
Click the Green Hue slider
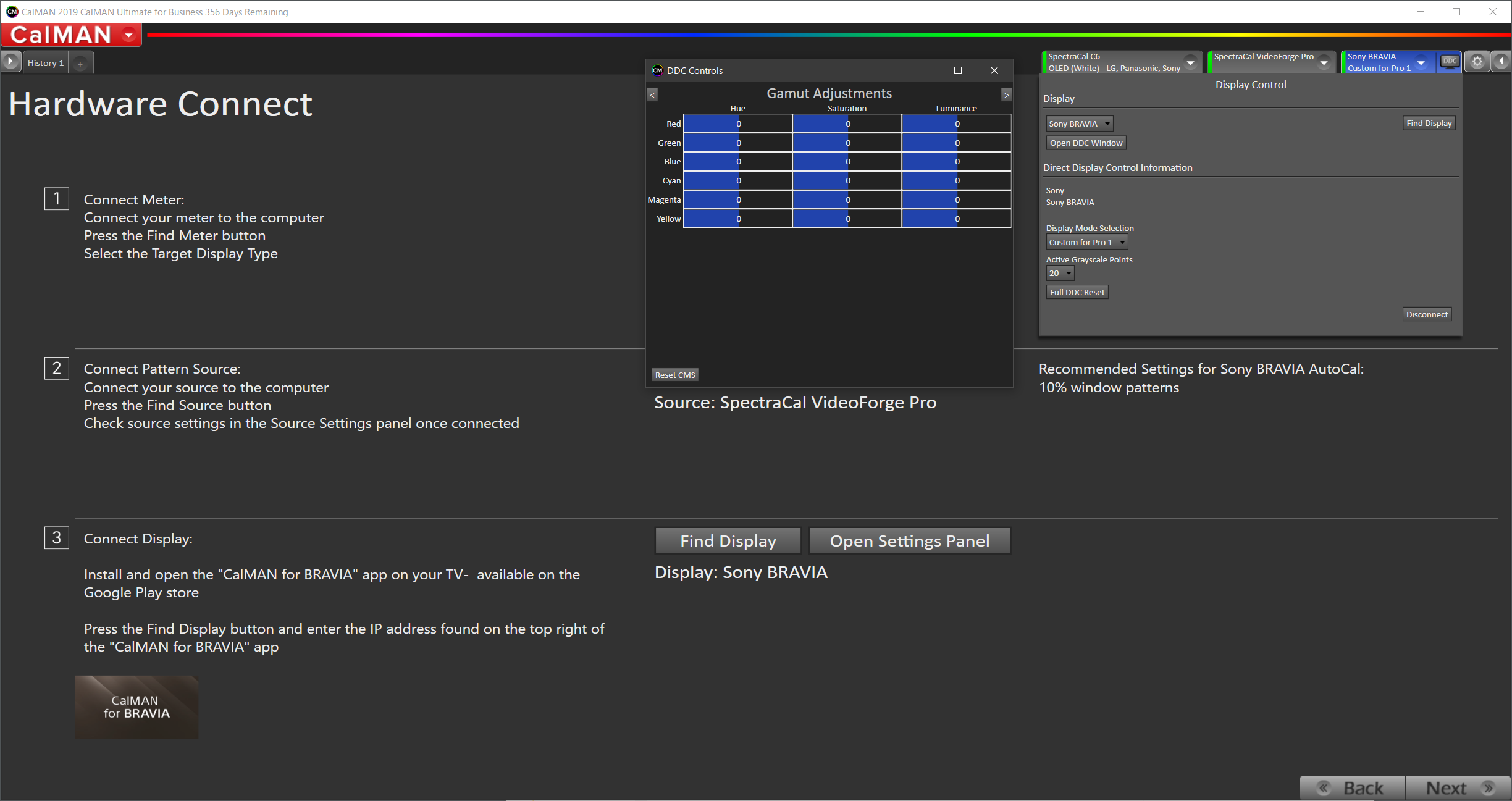pyautogui.click(x=737, y=143)
